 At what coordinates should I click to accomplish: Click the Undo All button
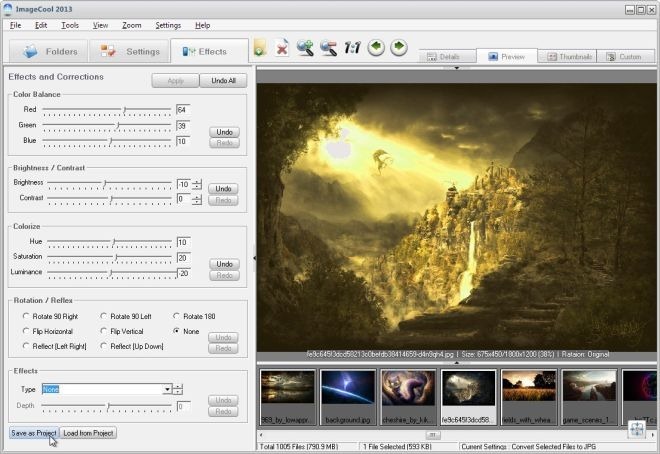click(223, 80)
